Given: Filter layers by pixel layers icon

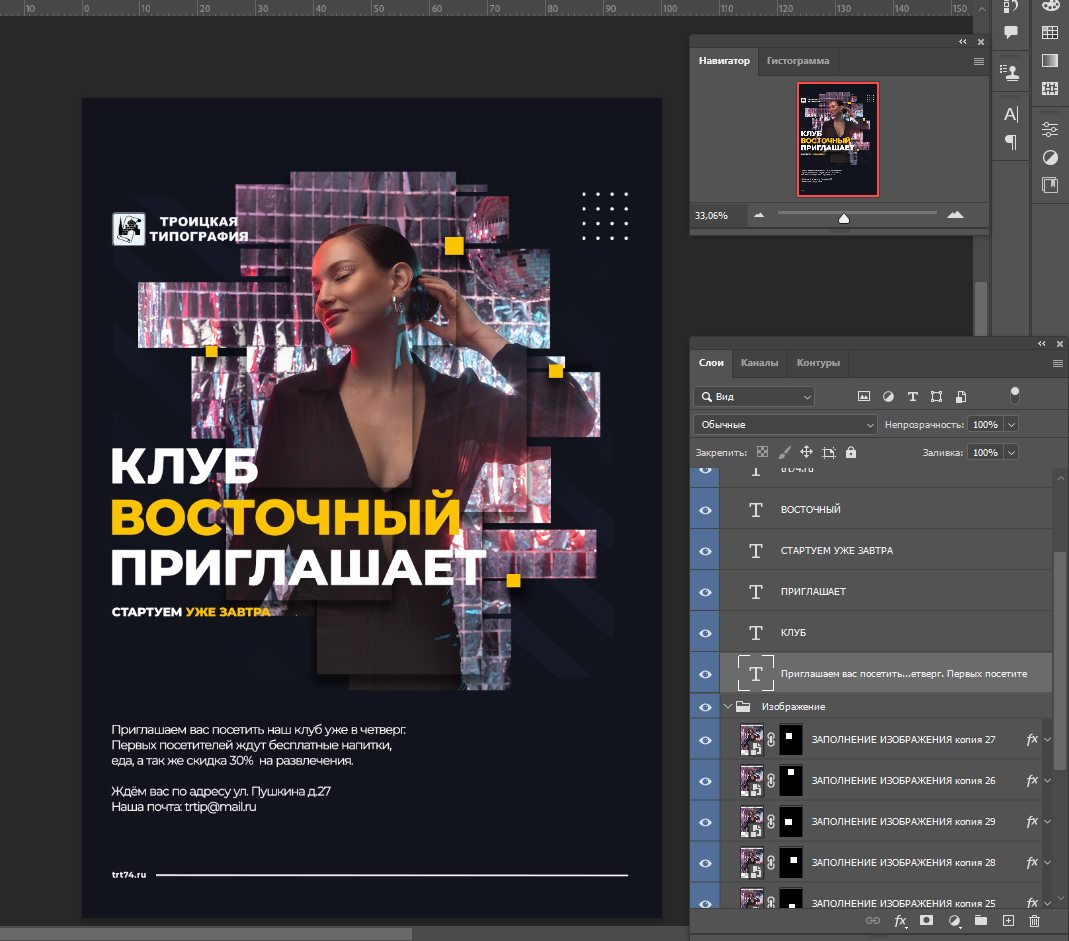Looking at the screenshot, I should pyautogui.click(x=864, y=396).
